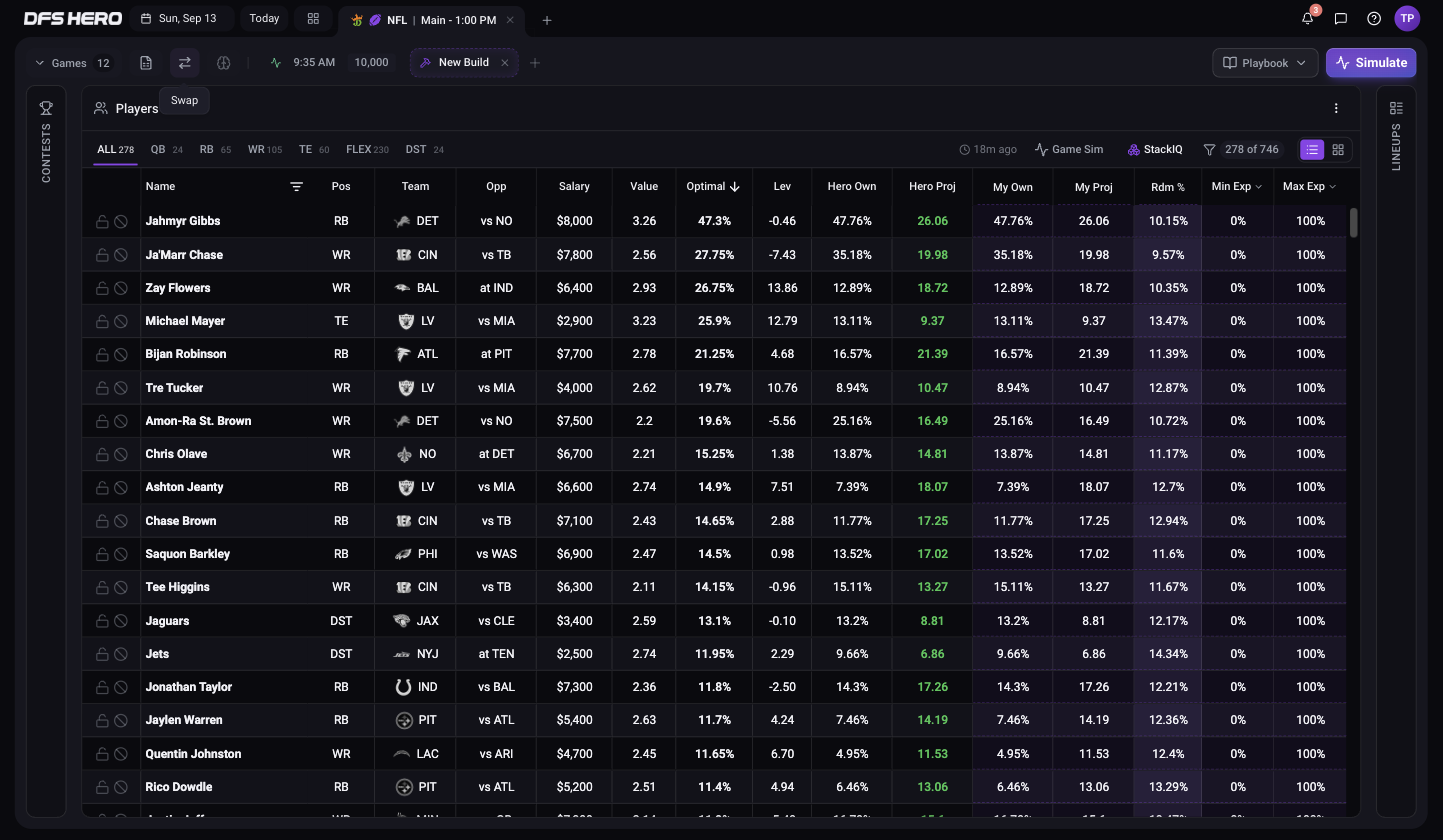Exclude Ja'Marr Chase with ban icon
1443x840 pixels.
coord(121,255)
